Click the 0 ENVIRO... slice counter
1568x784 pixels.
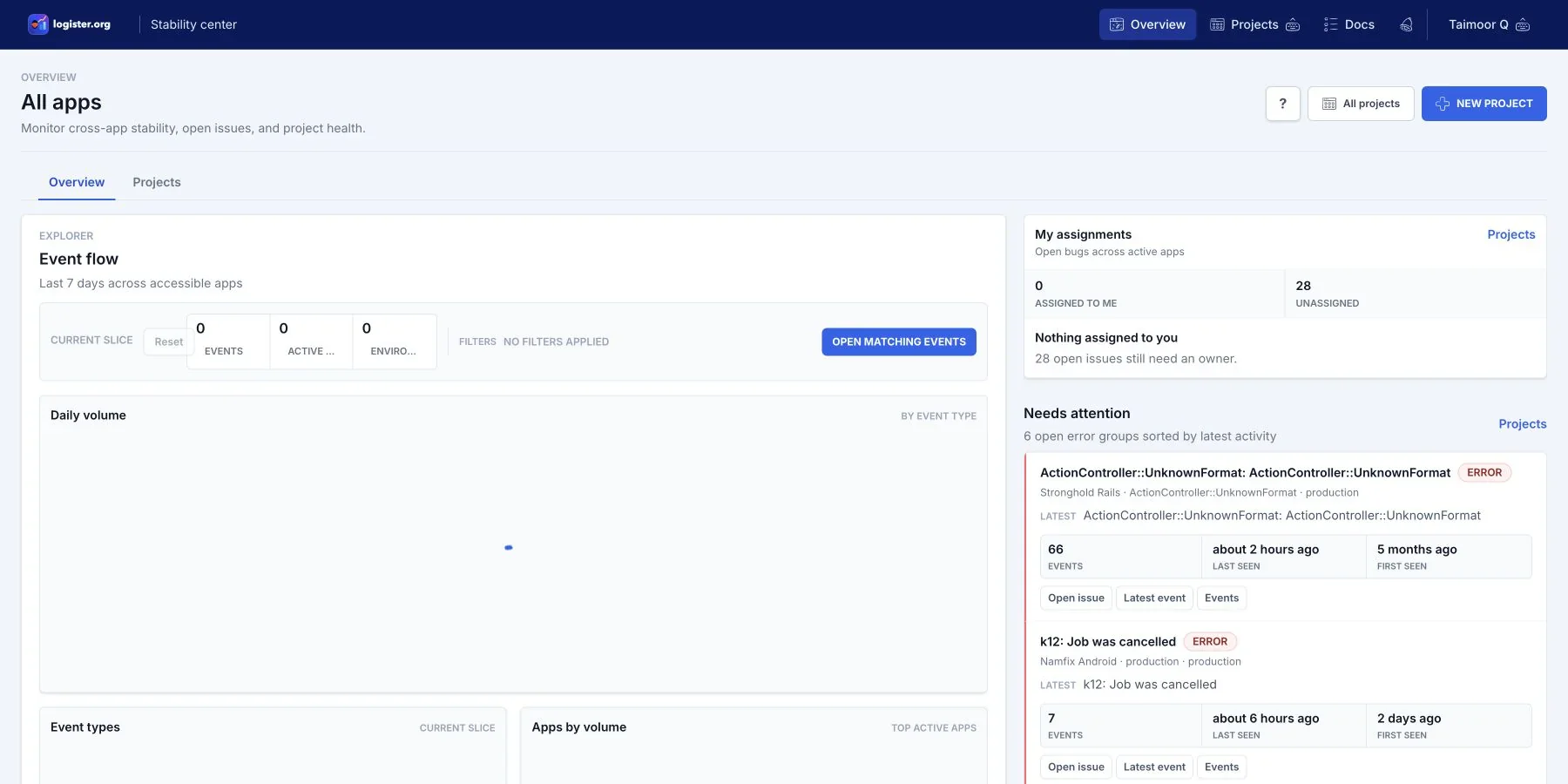tap(394, 341)
